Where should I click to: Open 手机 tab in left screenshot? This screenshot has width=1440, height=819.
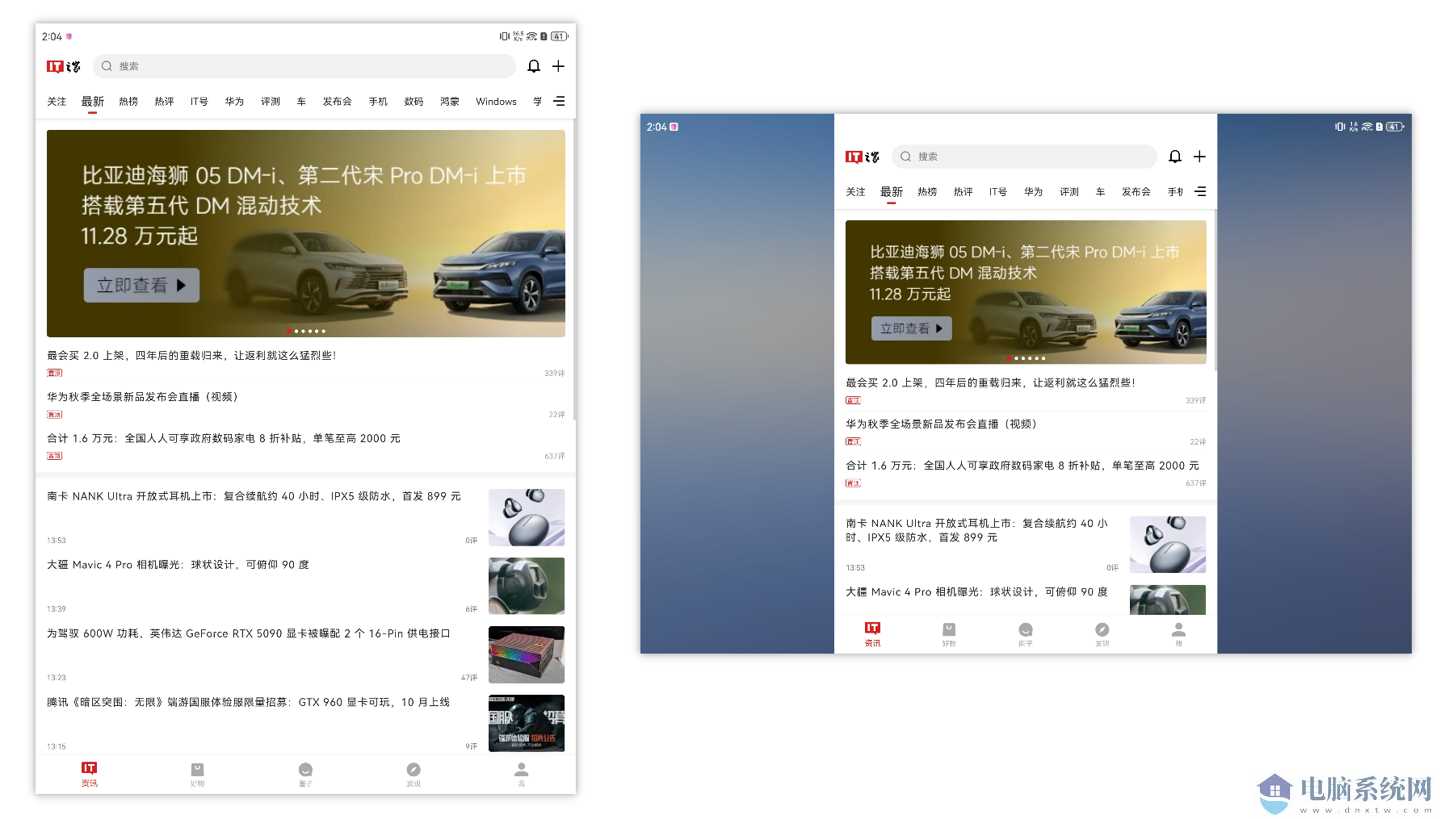(378, 101)
